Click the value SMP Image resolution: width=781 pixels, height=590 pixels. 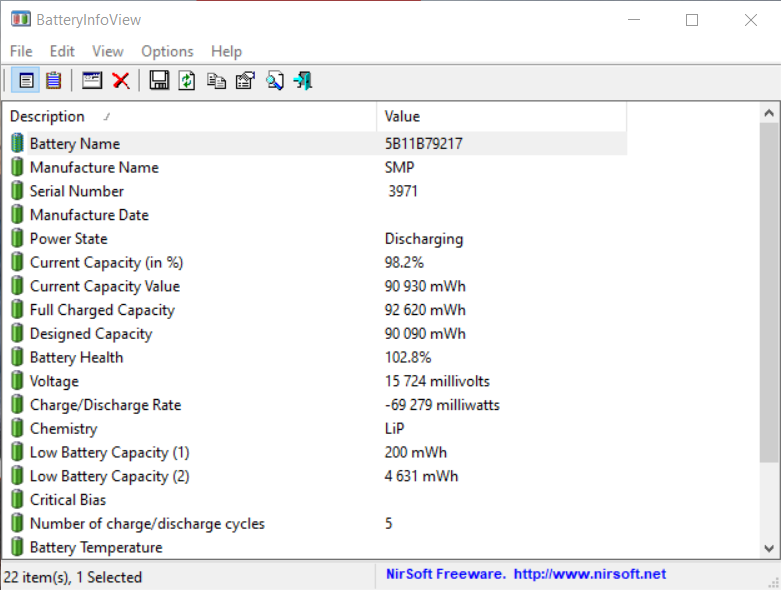(399, 167)
